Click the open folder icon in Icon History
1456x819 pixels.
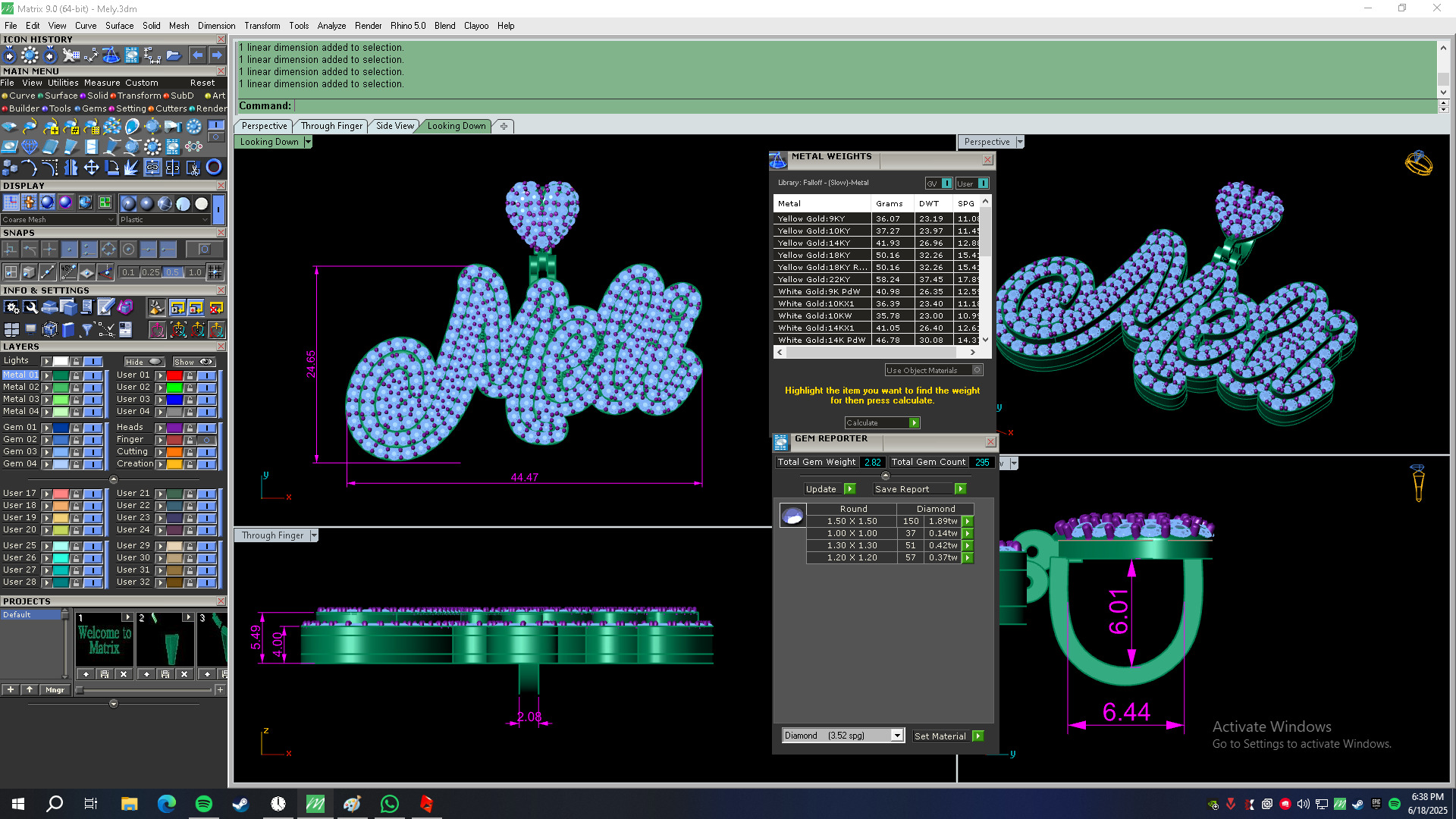click(x=174, y=55)
